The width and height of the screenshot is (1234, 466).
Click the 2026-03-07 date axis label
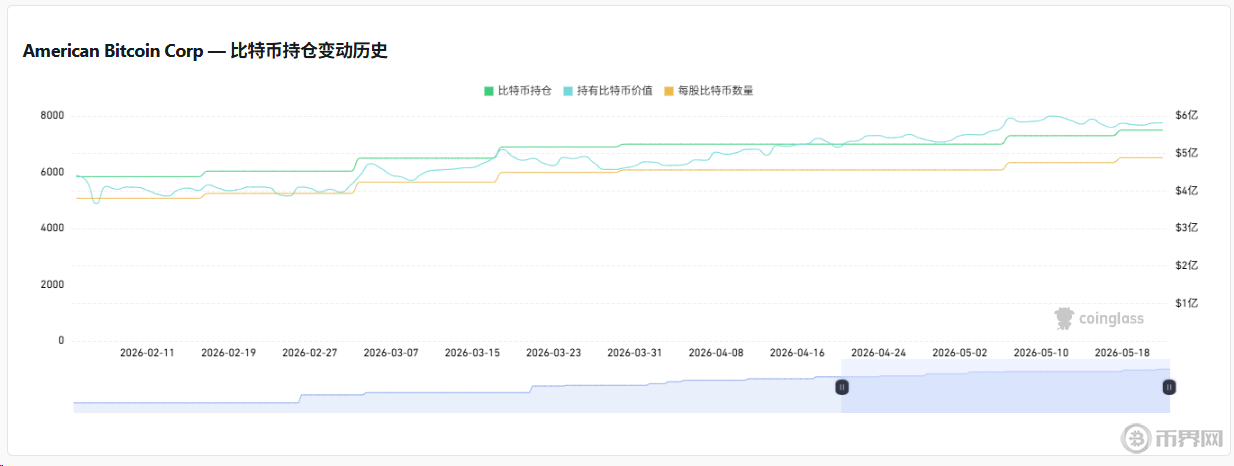coord(391,353)
